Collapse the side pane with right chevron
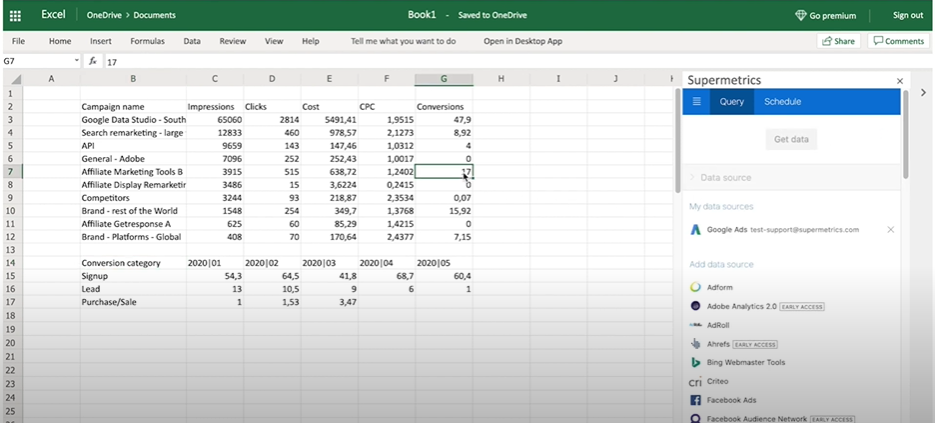Image resolution: width=935 pixels, height=423 pixels. [922, 92]
